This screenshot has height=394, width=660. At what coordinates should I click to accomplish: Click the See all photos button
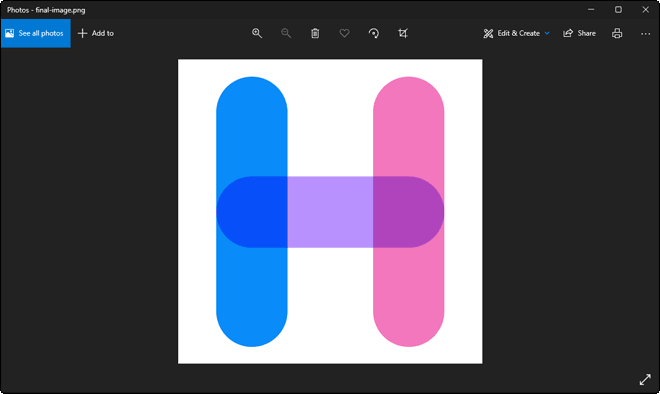pyautogui.click(x=36, y=33)
